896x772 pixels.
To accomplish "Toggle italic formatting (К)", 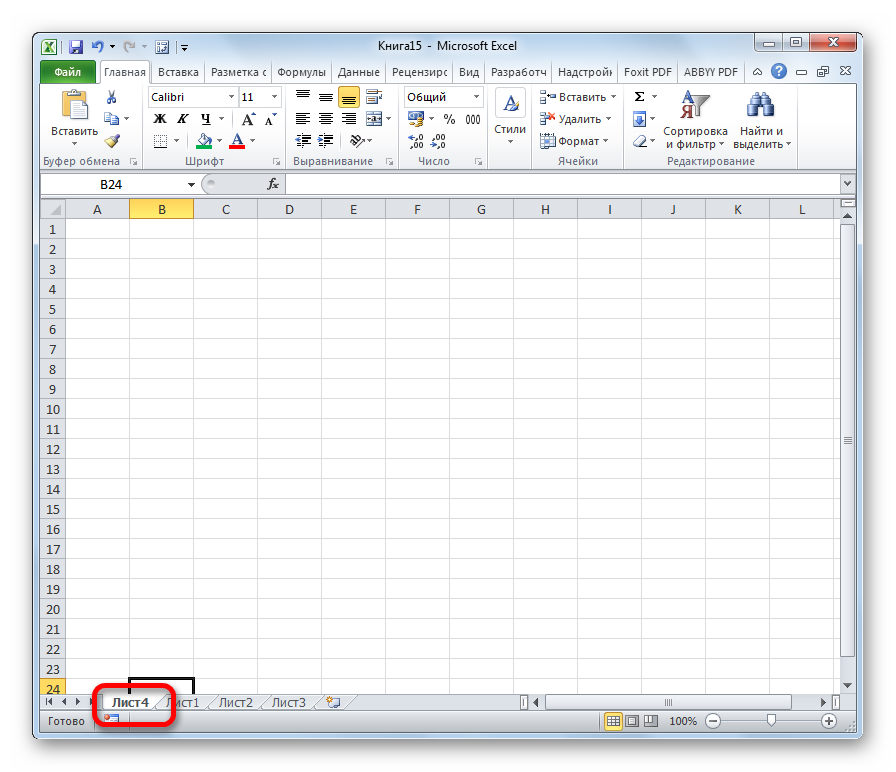I will (183, 119).
